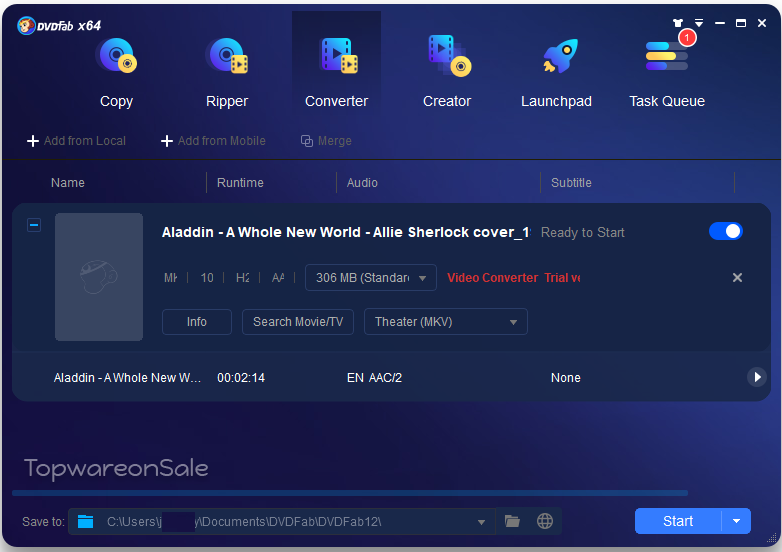This screenshot has height=552, width=782.
Task: Open the Start button dropdown arrow
Action: 737,521
